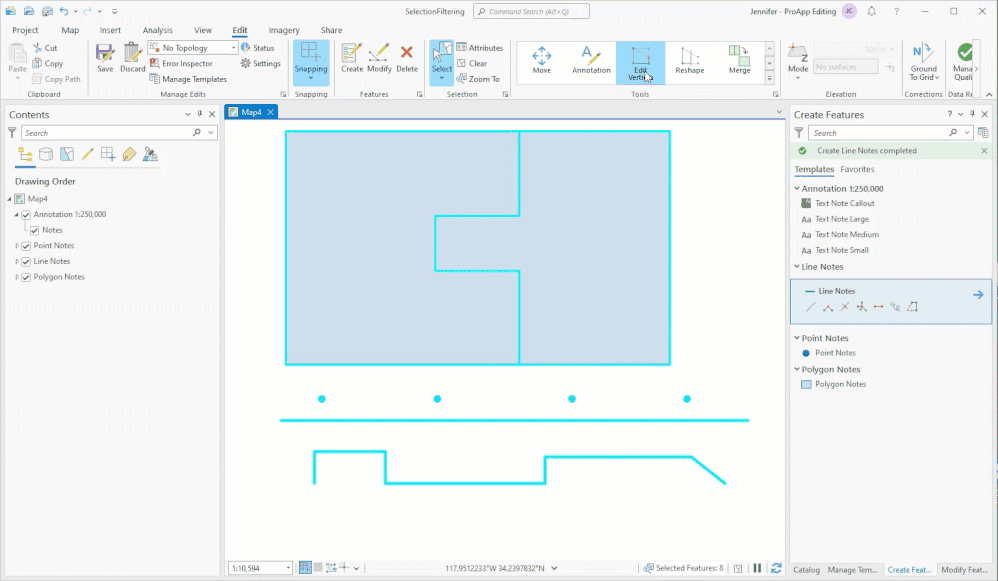Toggle visibility of the Point Notes layer
Screen dimensions: 998x581
[x=24, y=245]
